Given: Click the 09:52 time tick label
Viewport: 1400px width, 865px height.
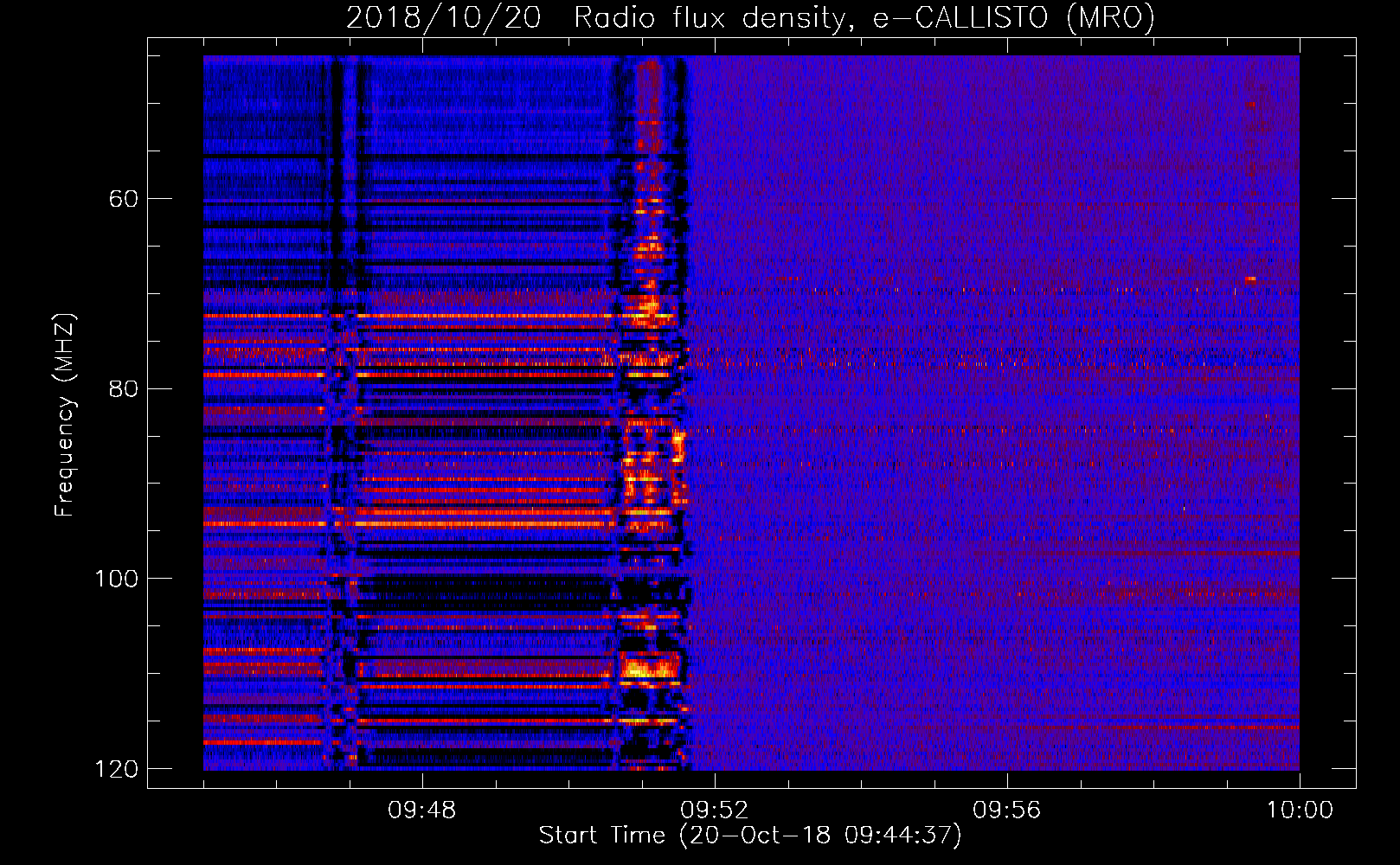Looking at the screenshot, I should pos(714,811).
